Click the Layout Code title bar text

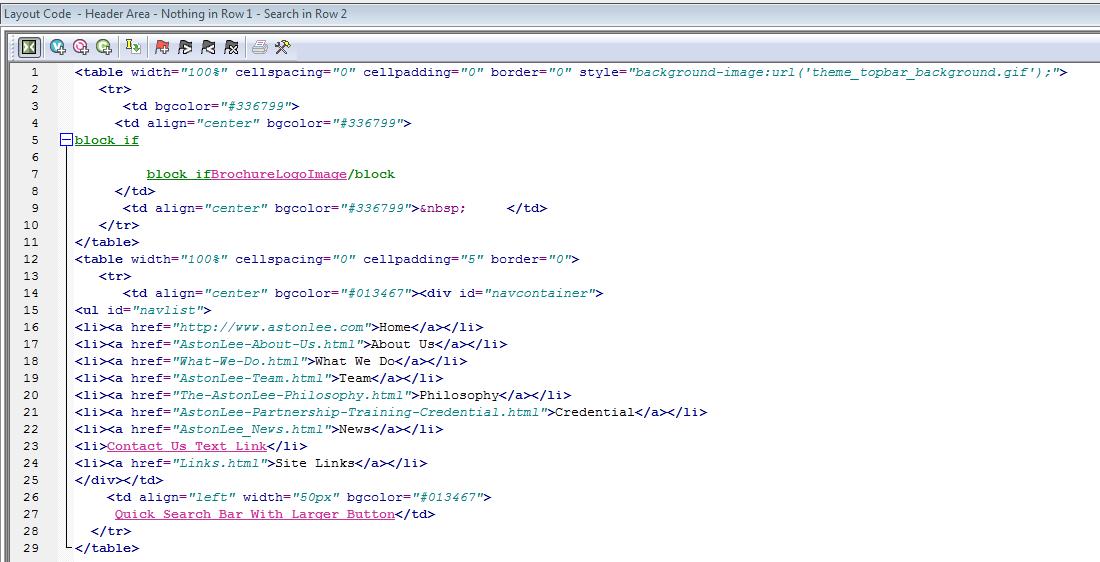tap(175, 14)
